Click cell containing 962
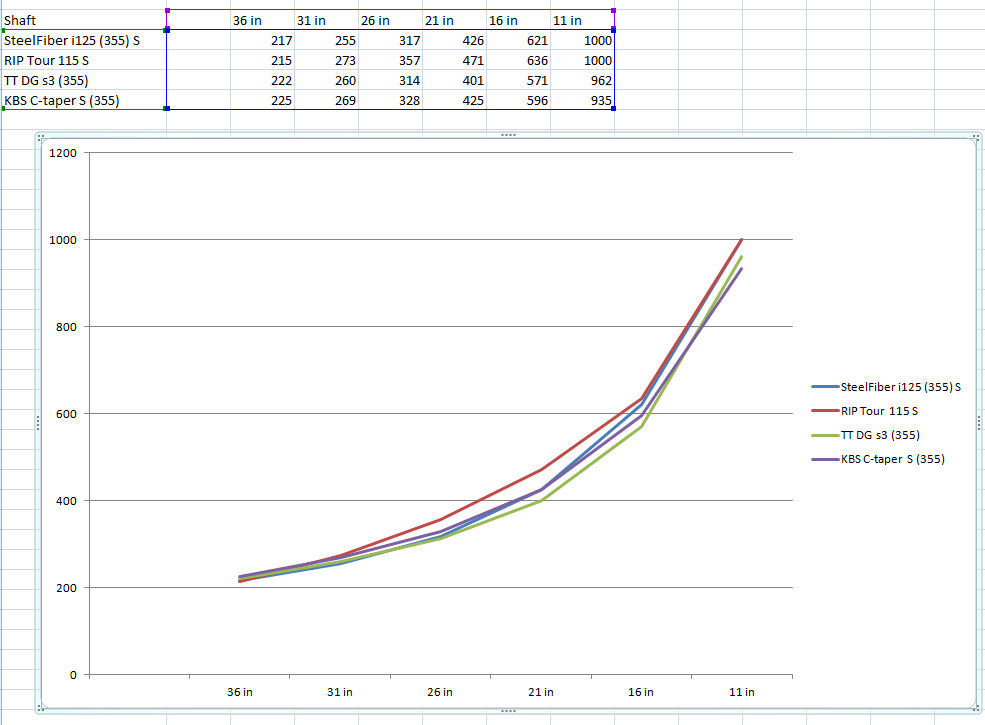 [583, 80]
